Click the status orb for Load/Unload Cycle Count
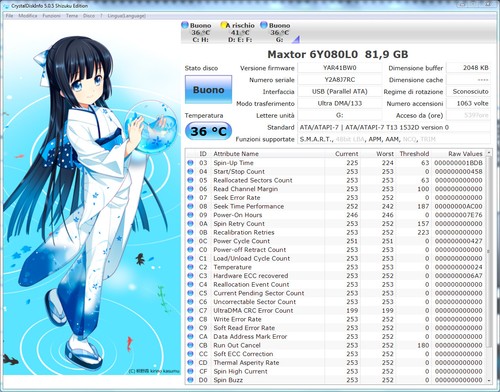 point(190,258)
